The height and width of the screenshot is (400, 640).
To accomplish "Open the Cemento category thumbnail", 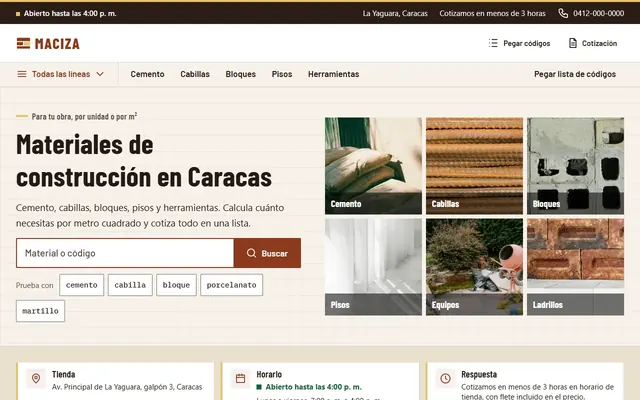I will click(x=373, y=166).
